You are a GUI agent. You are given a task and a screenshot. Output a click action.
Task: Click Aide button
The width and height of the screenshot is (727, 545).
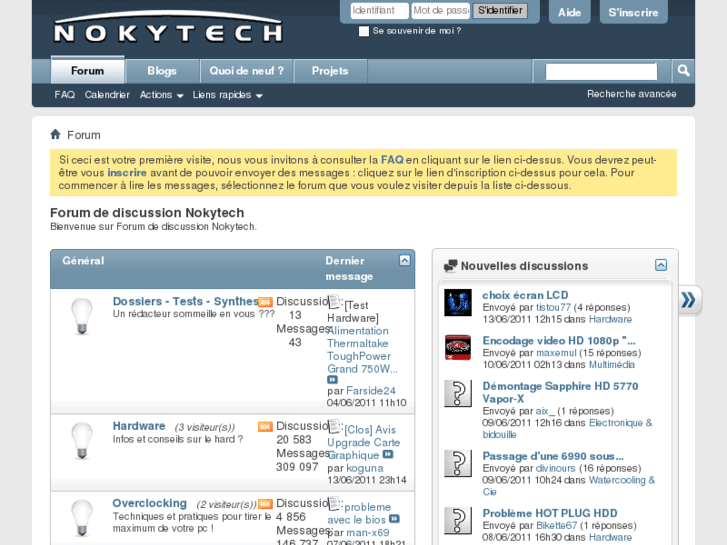569,12
